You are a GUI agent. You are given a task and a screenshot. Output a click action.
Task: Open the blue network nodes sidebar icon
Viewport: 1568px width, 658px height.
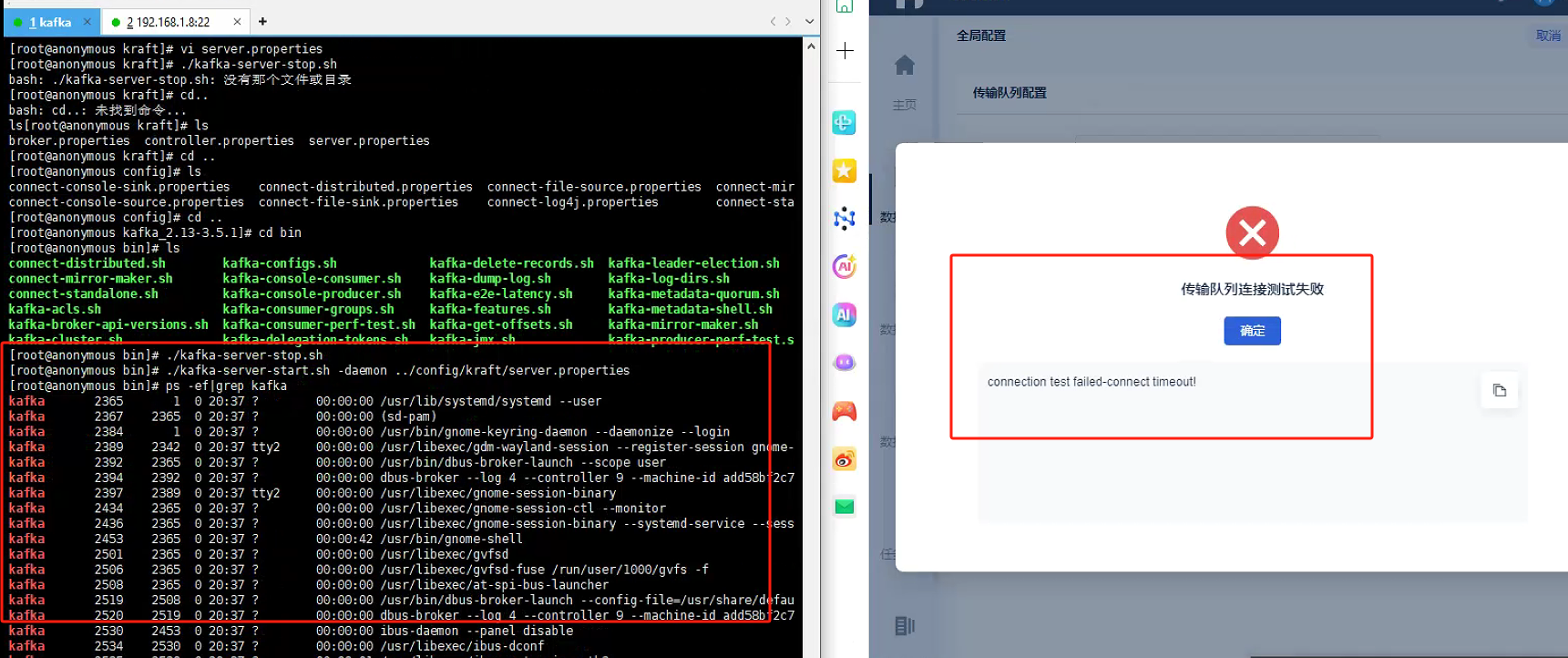point(845,219)
